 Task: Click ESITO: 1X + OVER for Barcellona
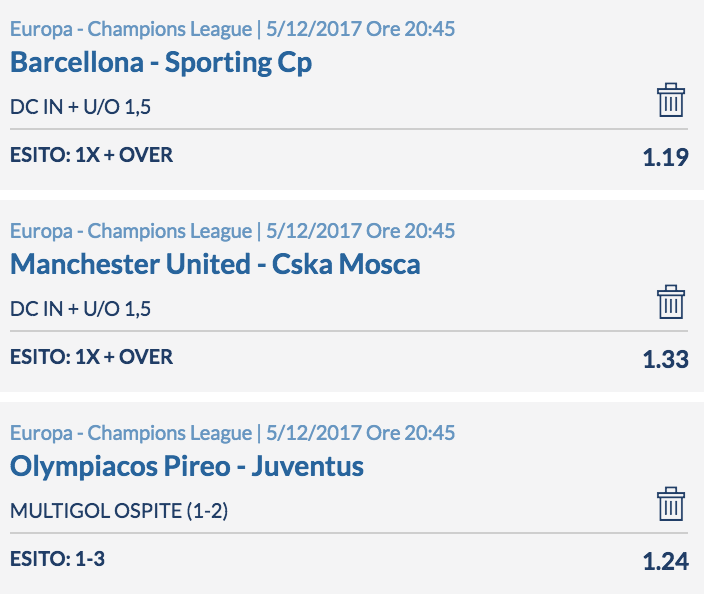pyautogui.click(x=92, y=155)
